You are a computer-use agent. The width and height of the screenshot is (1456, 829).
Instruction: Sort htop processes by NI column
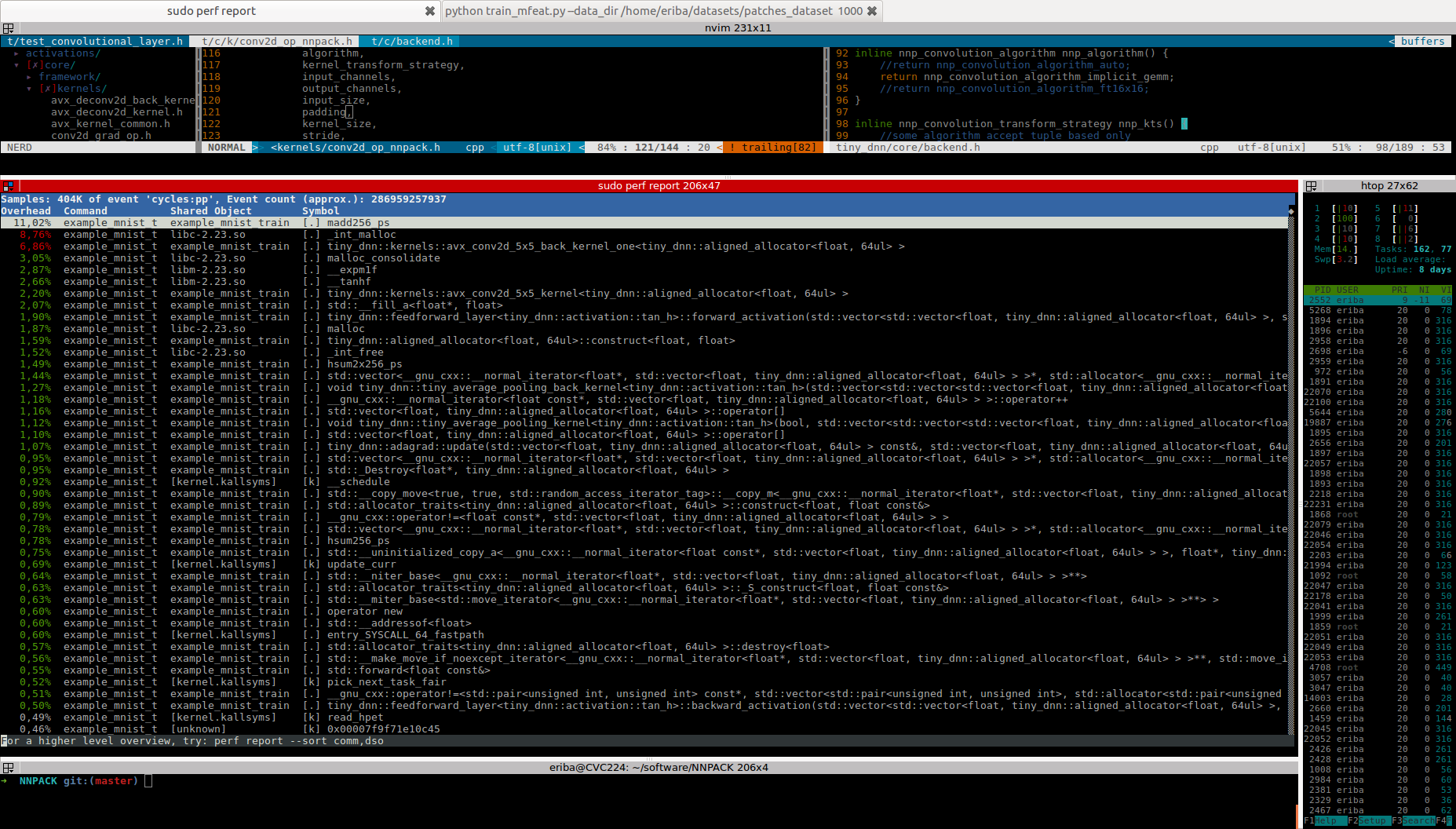(1425, 290)
